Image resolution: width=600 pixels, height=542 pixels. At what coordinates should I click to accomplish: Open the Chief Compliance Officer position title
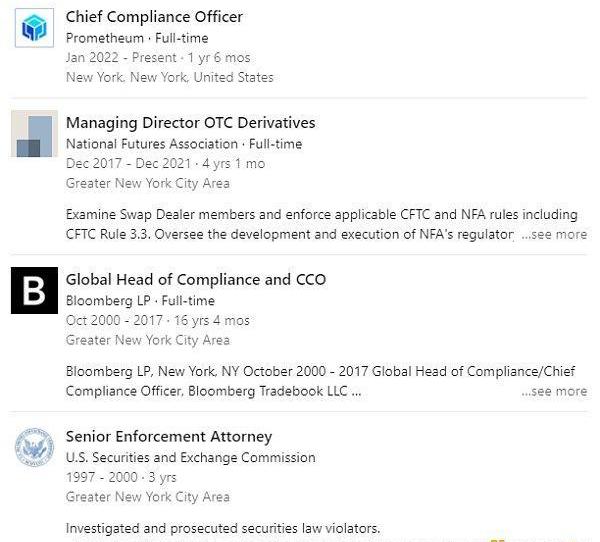point(154,17)
